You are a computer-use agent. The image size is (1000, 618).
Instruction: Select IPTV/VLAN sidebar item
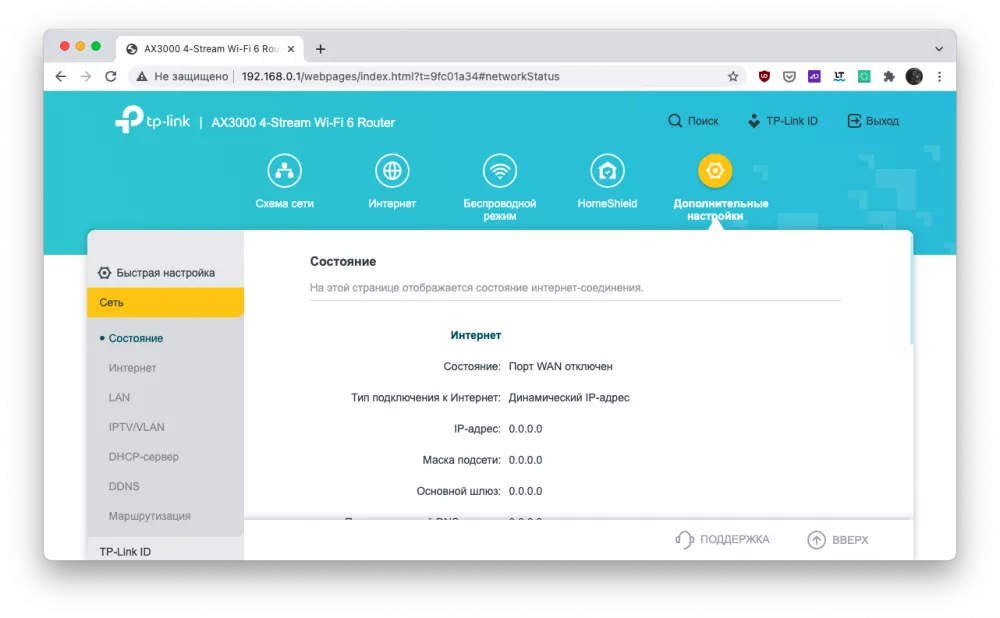click(x=136, y=427)
